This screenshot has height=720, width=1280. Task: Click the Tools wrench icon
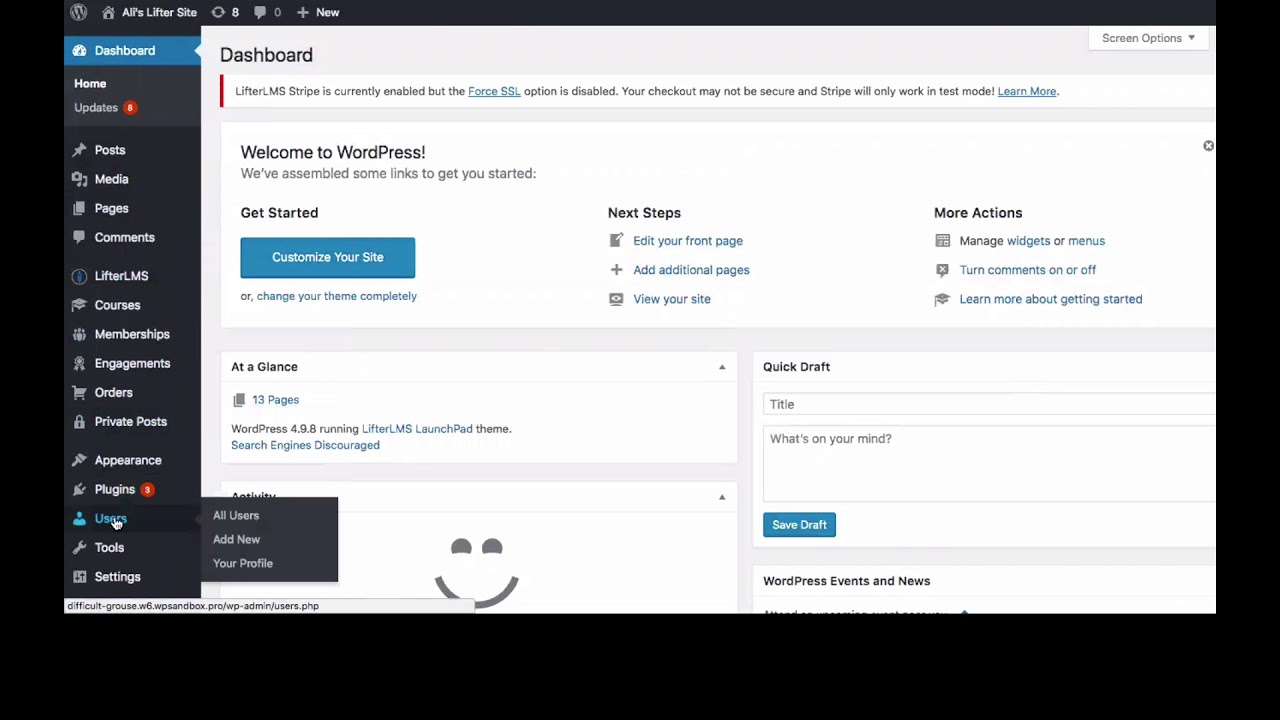(80, 547)
